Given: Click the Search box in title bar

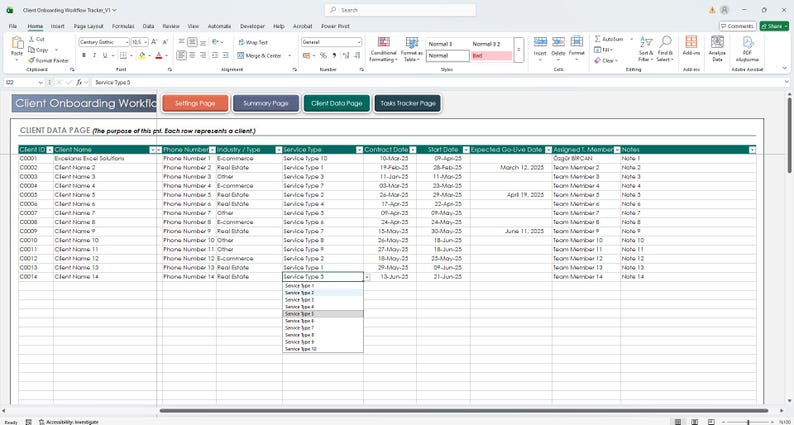Looking at the screenshot, I should coord(400,10).
